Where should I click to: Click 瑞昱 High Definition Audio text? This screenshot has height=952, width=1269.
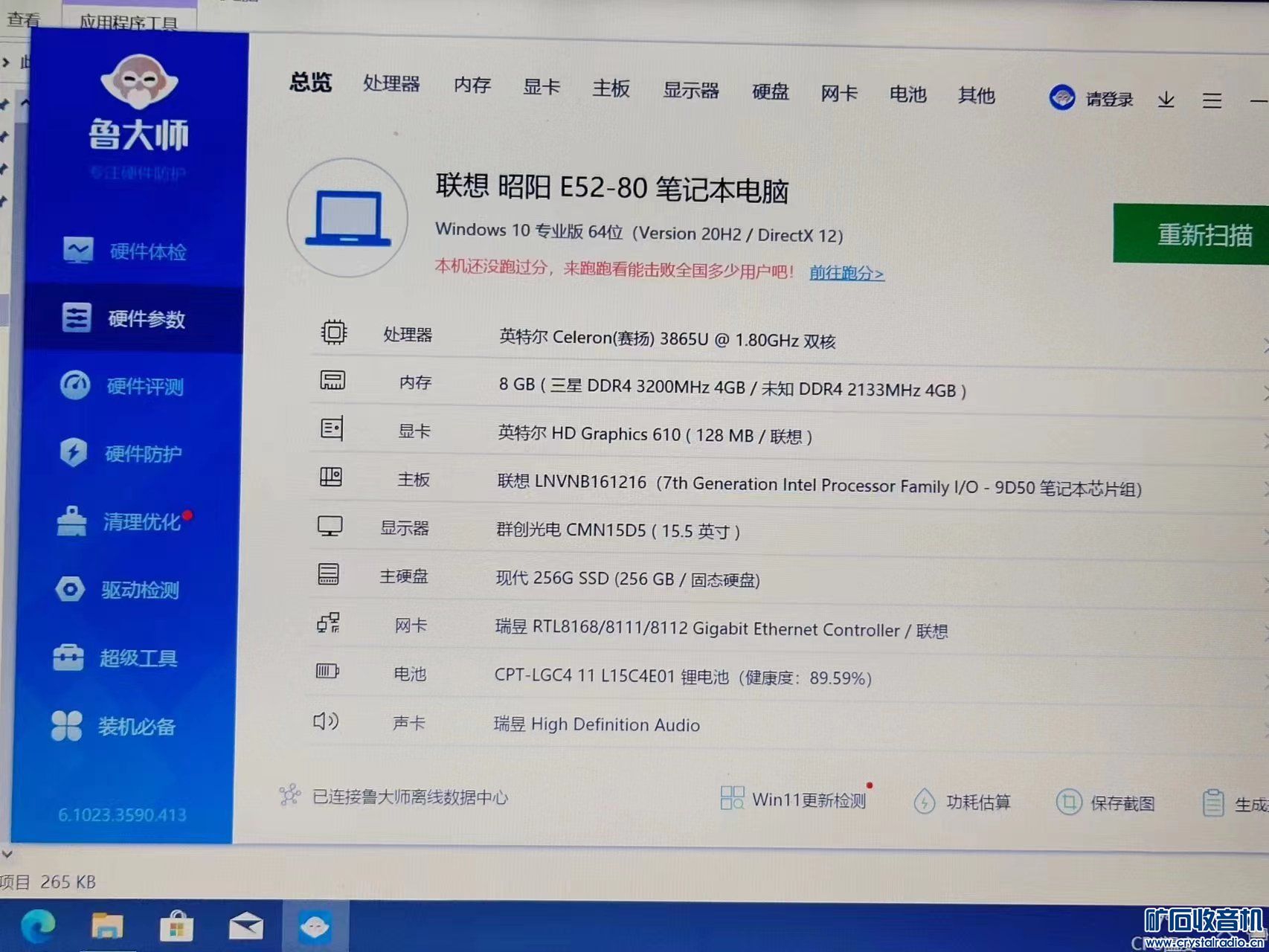[x=597, y=724]
